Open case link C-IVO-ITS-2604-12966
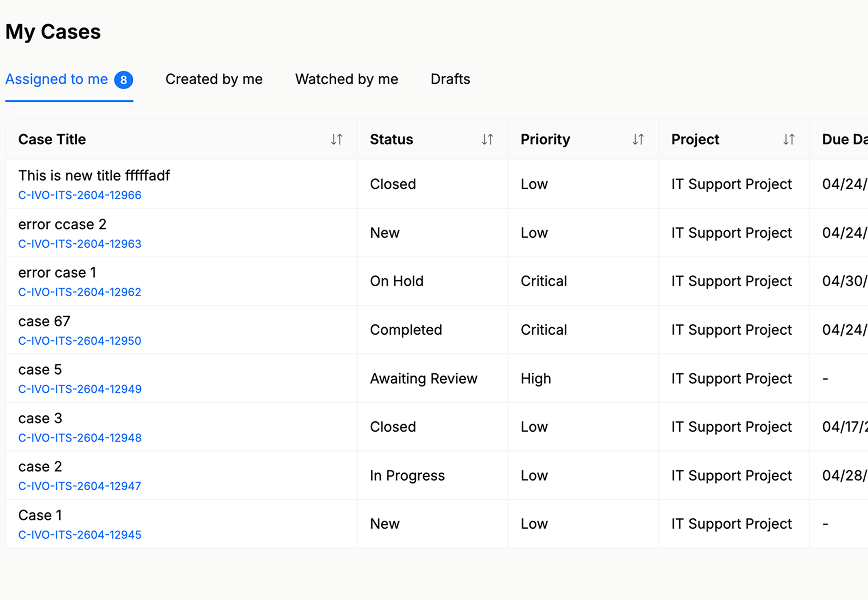 (x=80, y=195)
